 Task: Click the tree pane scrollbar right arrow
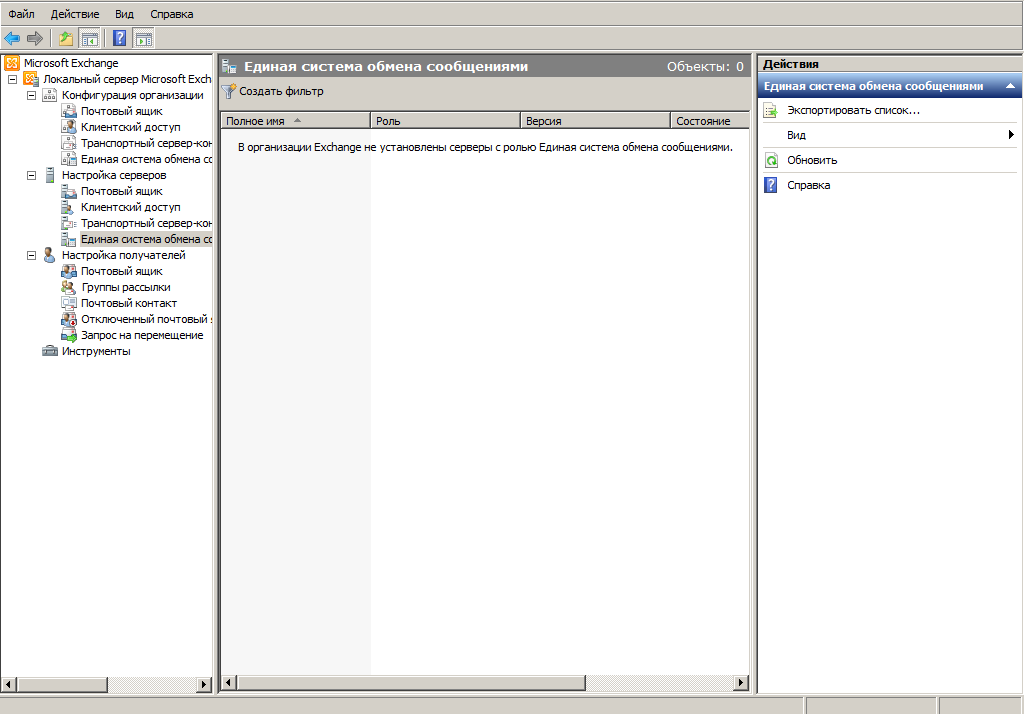point(204,685)
